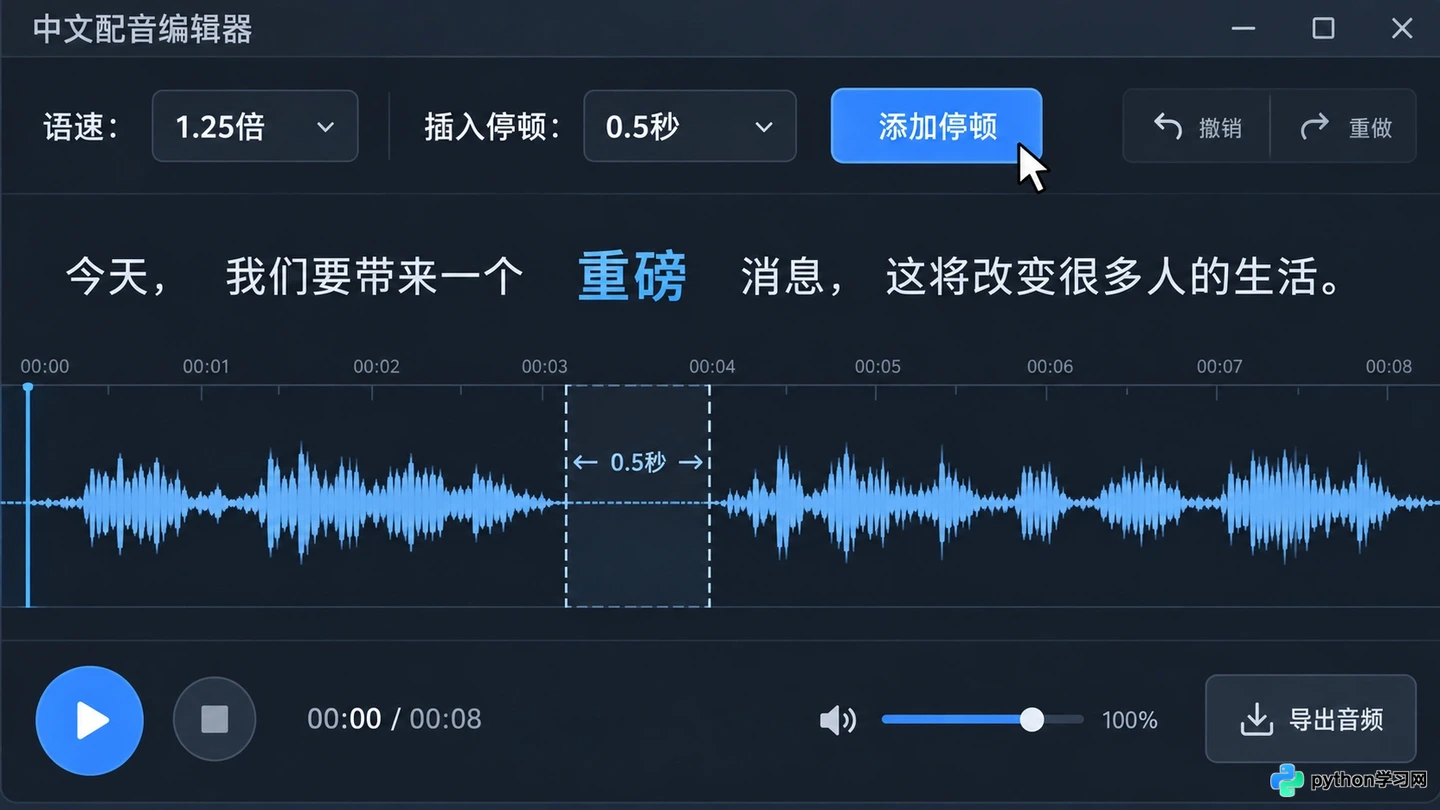Click the phrase 这将改变很多人的生活。
The height and width of the screenshot is (810, 1440).
[x=1115, y=278]
